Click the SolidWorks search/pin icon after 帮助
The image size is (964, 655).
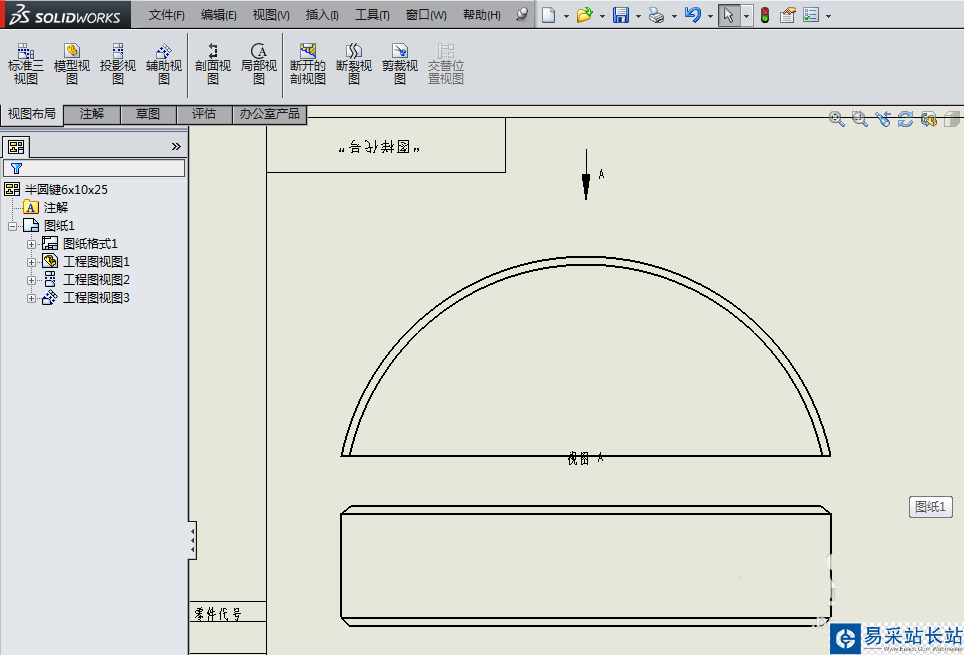521,14
